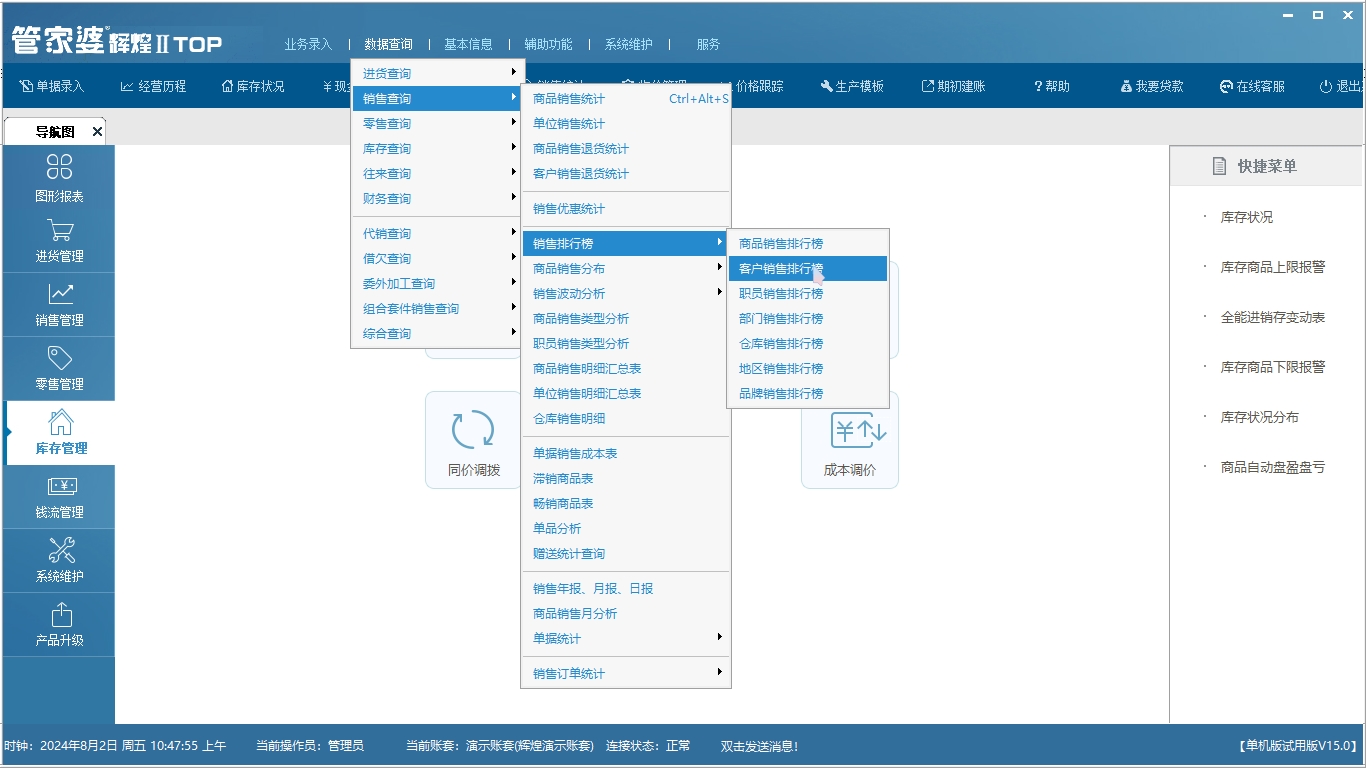This screenshot has width=1366, height=768.
Task: Open 库存状况分布 quick link
Action: point(1260,417)
